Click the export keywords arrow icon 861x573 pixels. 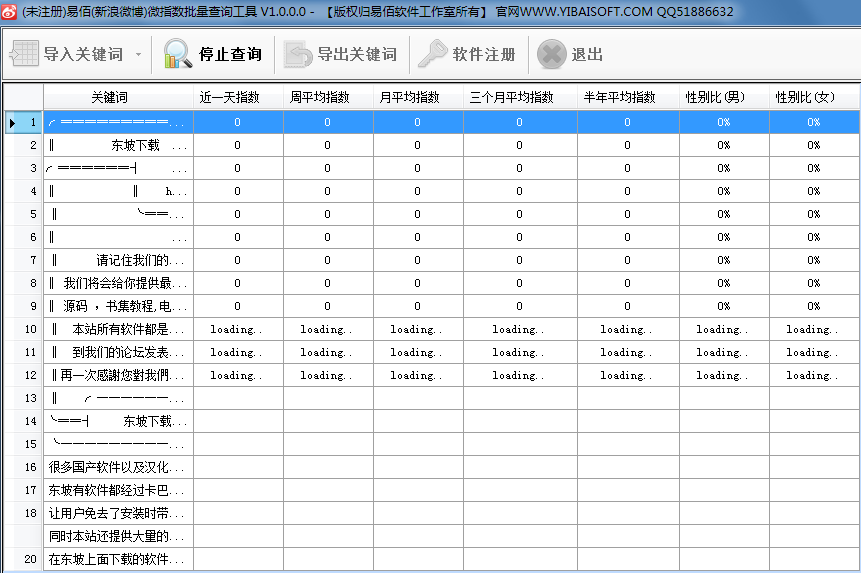298,54
